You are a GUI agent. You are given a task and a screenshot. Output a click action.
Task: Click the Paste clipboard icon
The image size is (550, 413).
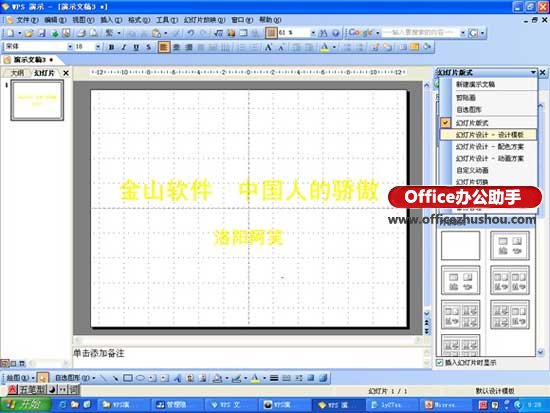point(156,33)
